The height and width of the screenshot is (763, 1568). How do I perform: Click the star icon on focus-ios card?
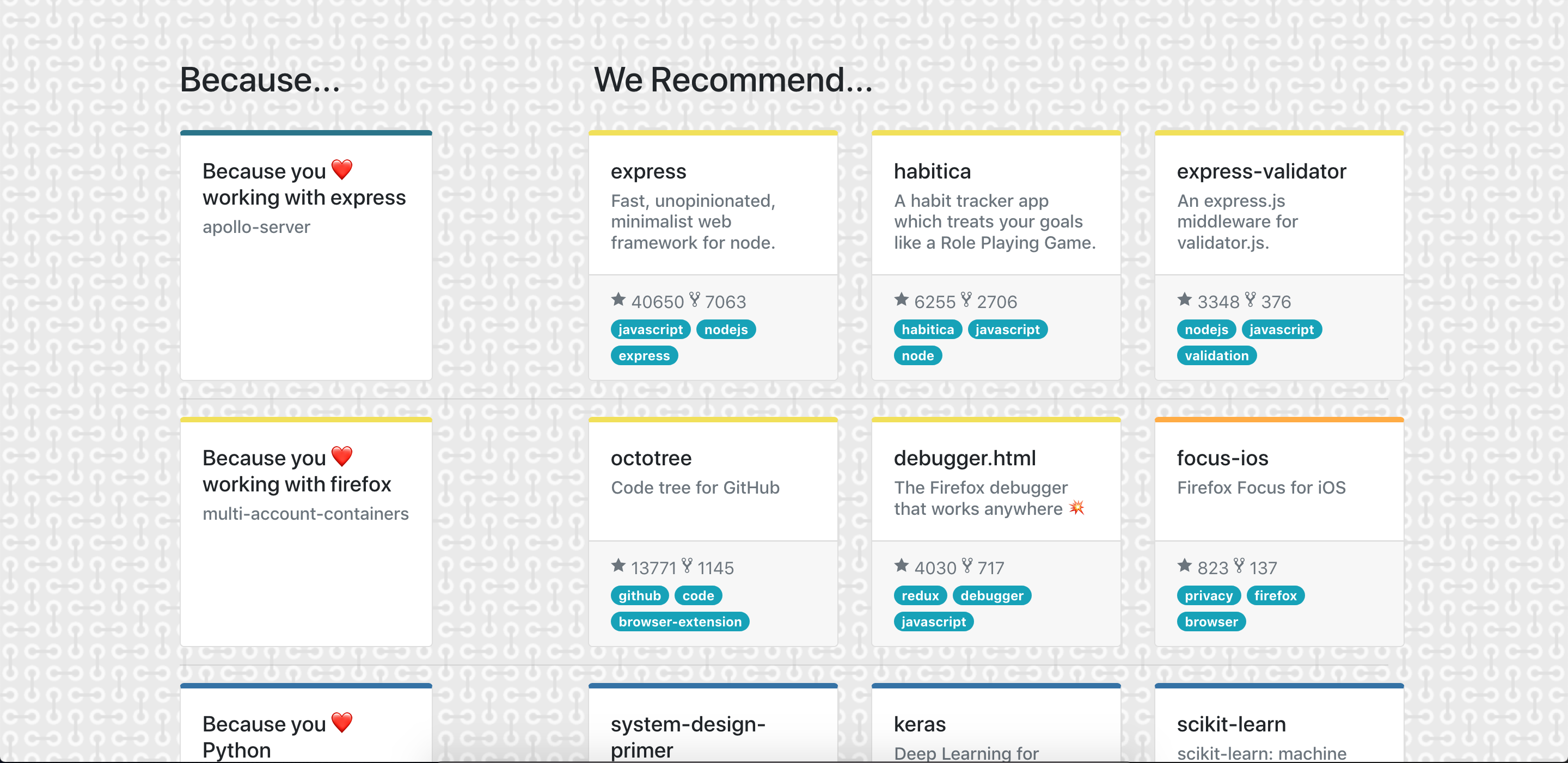click(x=1185, y=566)
